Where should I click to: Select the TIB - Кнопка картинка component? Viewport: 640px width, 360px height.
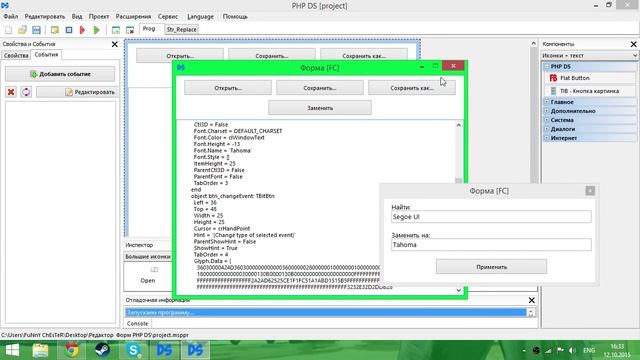pyautogui.click(x=590, y=91)
